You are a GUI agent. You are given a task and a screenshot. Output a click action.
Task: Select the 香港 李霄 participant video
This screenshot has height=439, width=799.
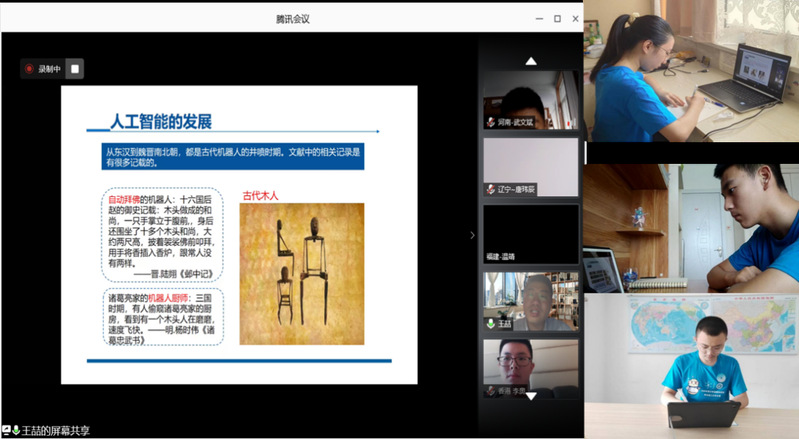pos(530,367)
